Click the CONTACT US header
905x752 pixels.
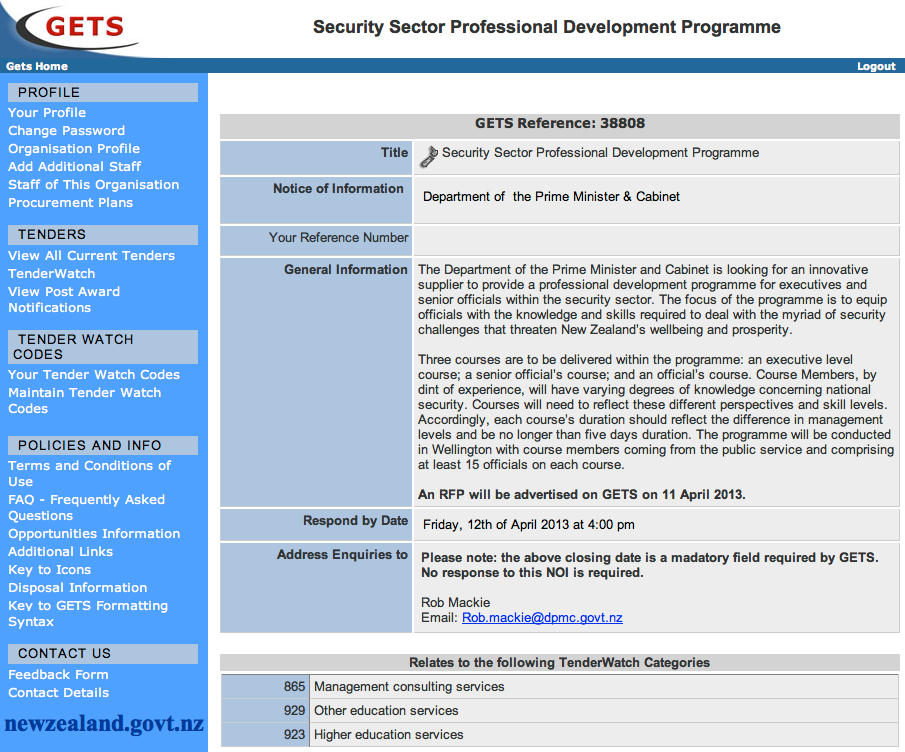(103, 653)
